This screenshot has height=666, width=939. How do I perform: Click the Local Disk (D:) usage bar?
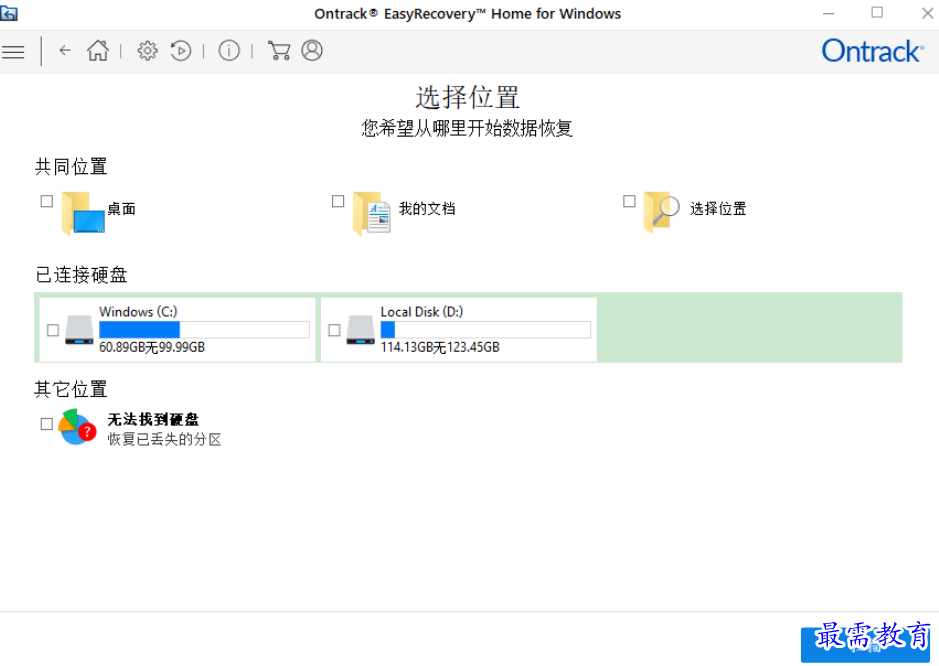click(486, 329)
